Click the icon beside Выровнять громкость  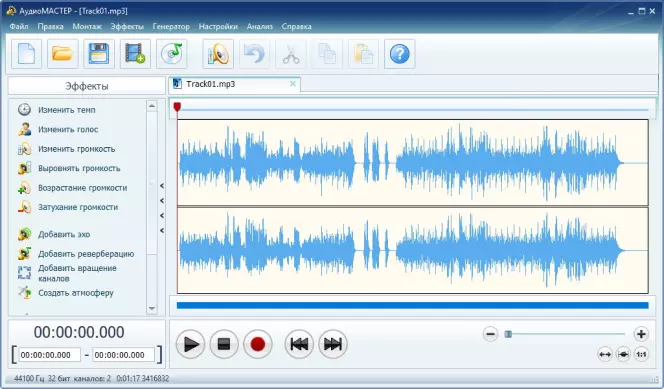[25, 168]
